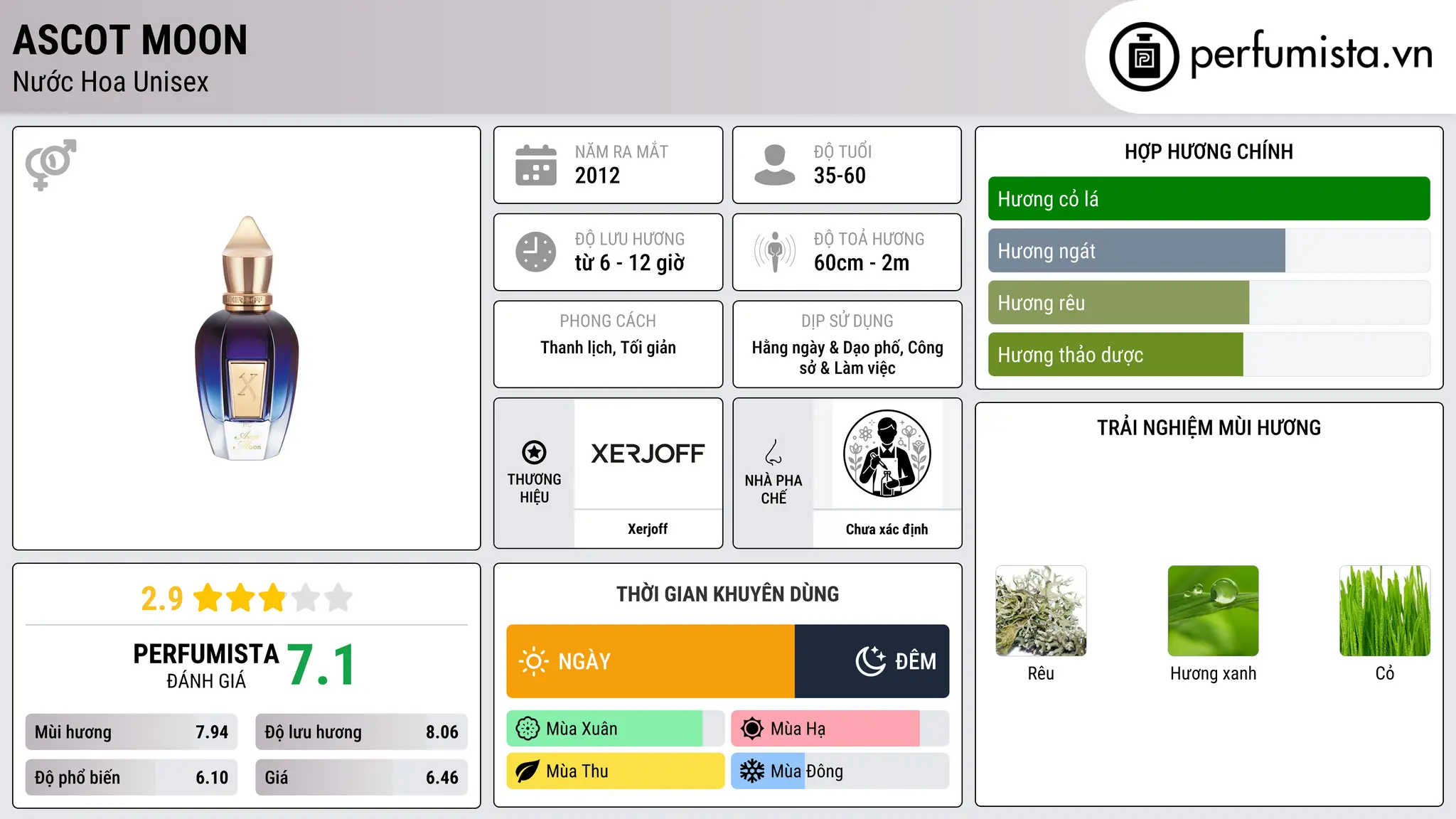Image resolution: width=1456 pixels, height=819 pixels.
Task: Click the perfumer illustration icon
Action: [x=887, y=454]
